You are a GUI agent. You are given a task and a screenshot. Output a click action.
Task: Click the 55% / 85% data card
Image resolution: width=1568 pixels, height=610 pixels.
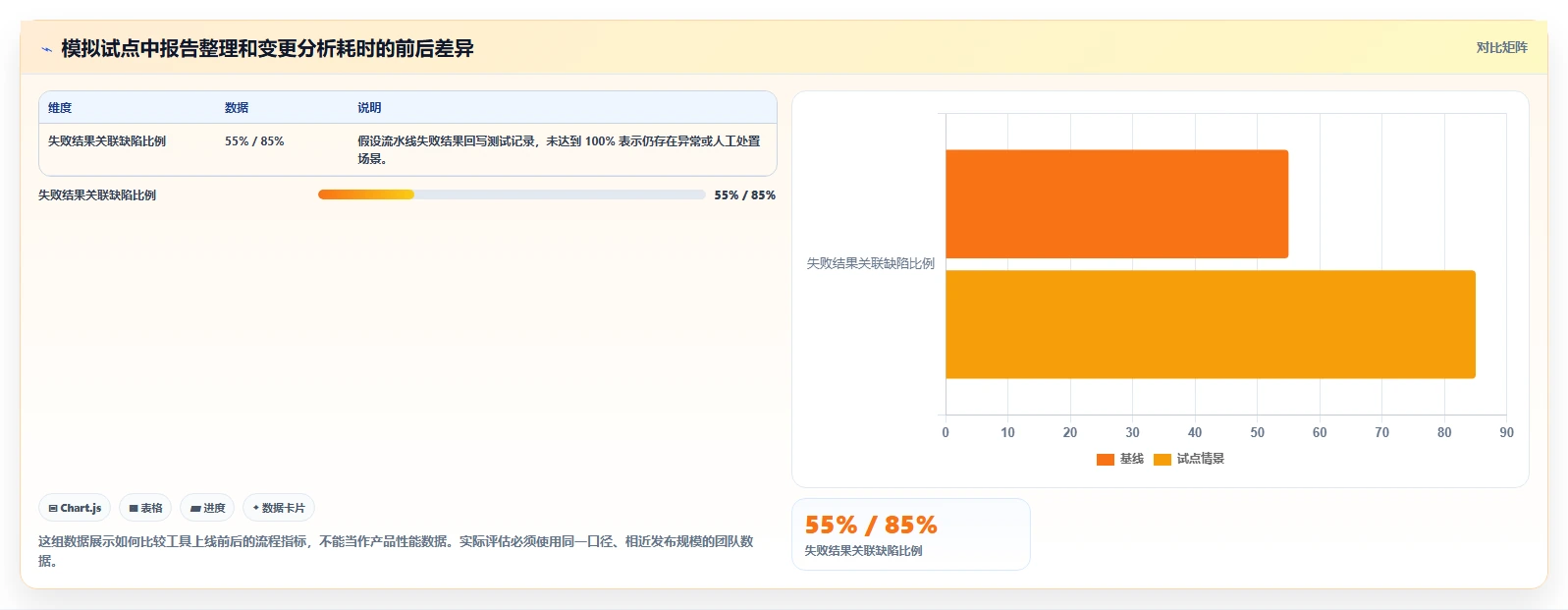point(911,534)
